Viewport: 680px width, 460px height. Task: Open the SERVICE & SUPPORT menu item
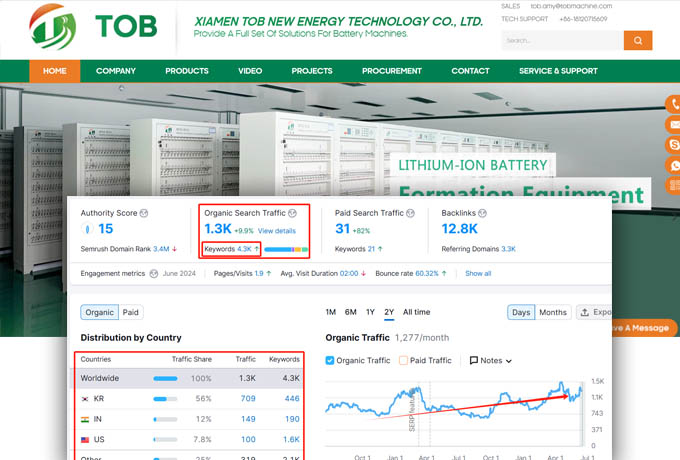point(558,71)
